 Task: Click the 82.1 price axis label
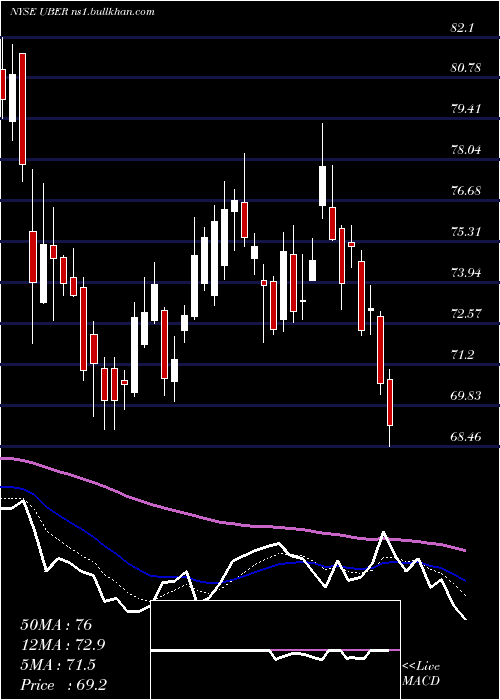click(x=462, y=28)
